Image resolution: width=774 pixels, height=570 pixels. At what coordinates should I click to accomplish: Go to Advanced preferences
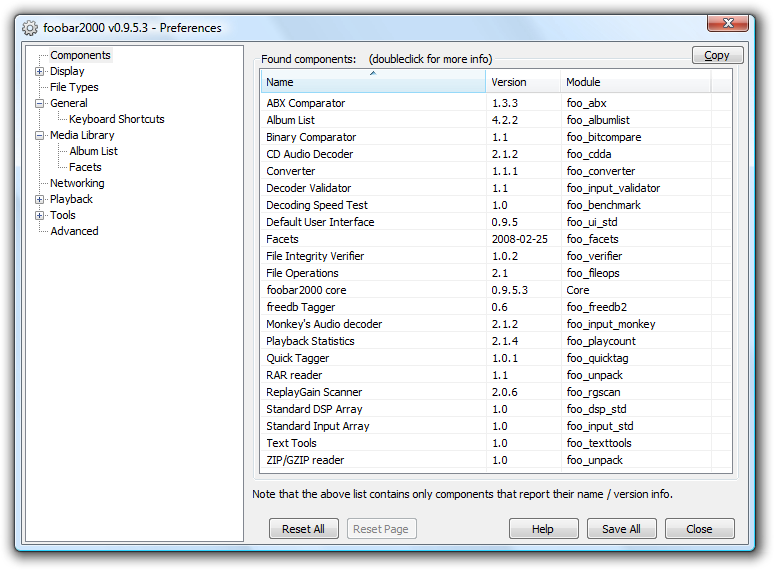click(x=74, y=231)
